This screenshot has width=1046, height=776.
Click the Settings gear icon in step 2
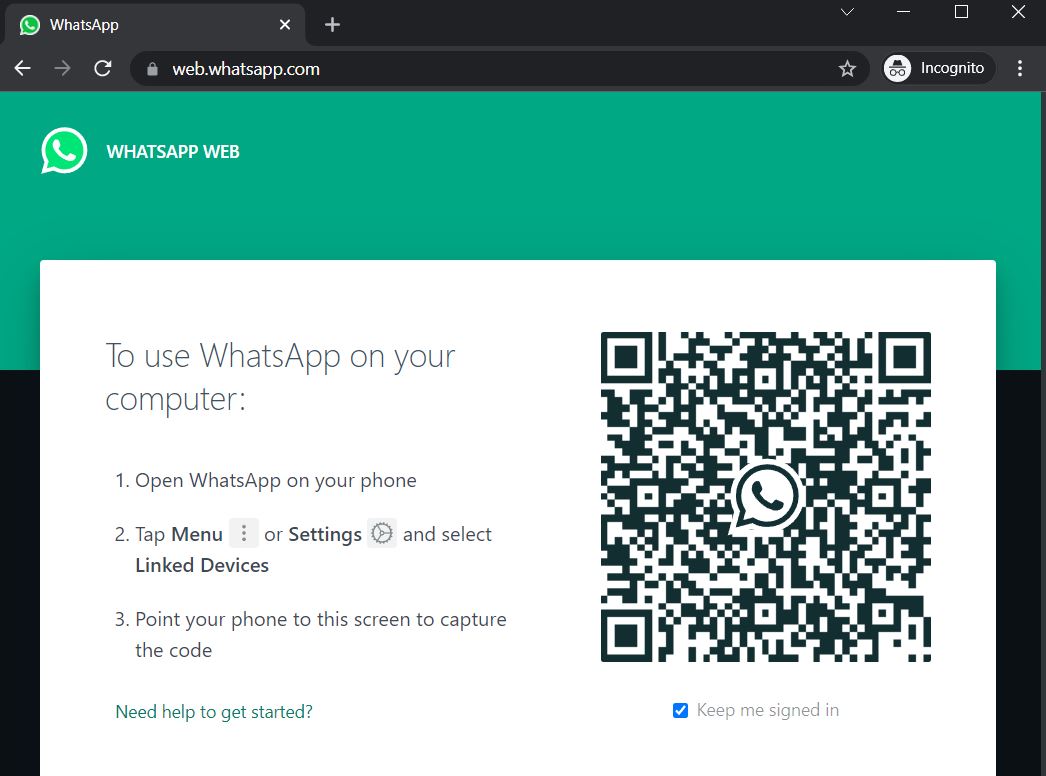click(x=382, y=534)
